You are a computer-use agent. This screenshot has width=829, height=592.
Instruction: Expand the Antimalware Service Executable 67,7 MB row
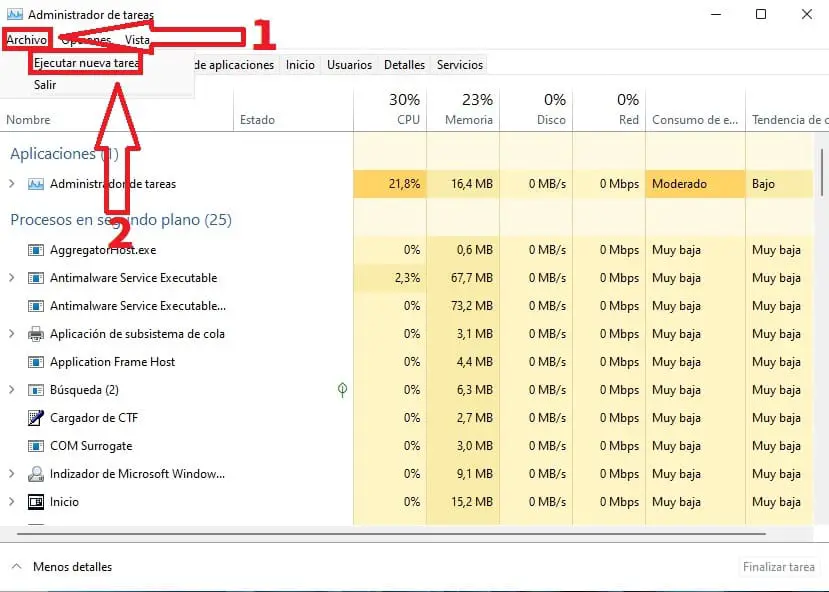point(12,278)
